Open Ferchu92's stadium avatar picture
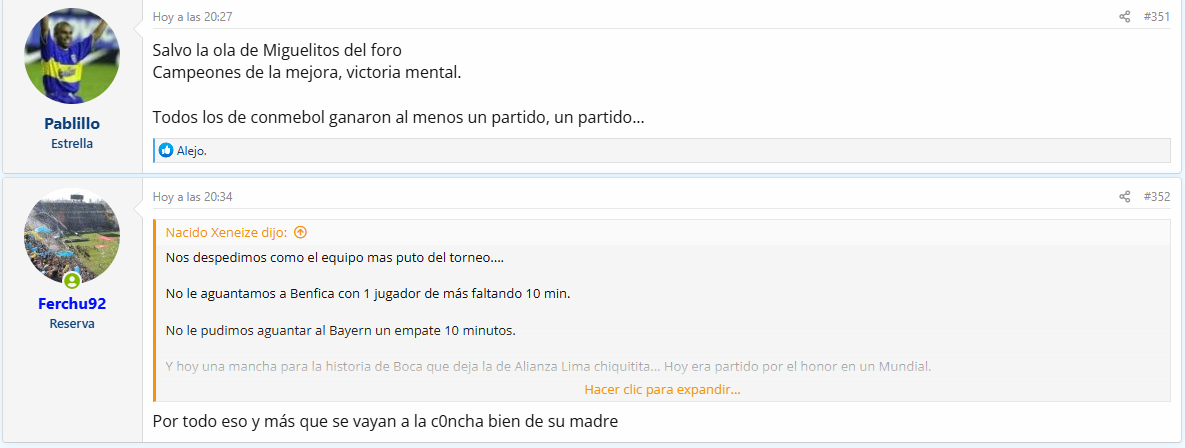 [x=72, y=236]
